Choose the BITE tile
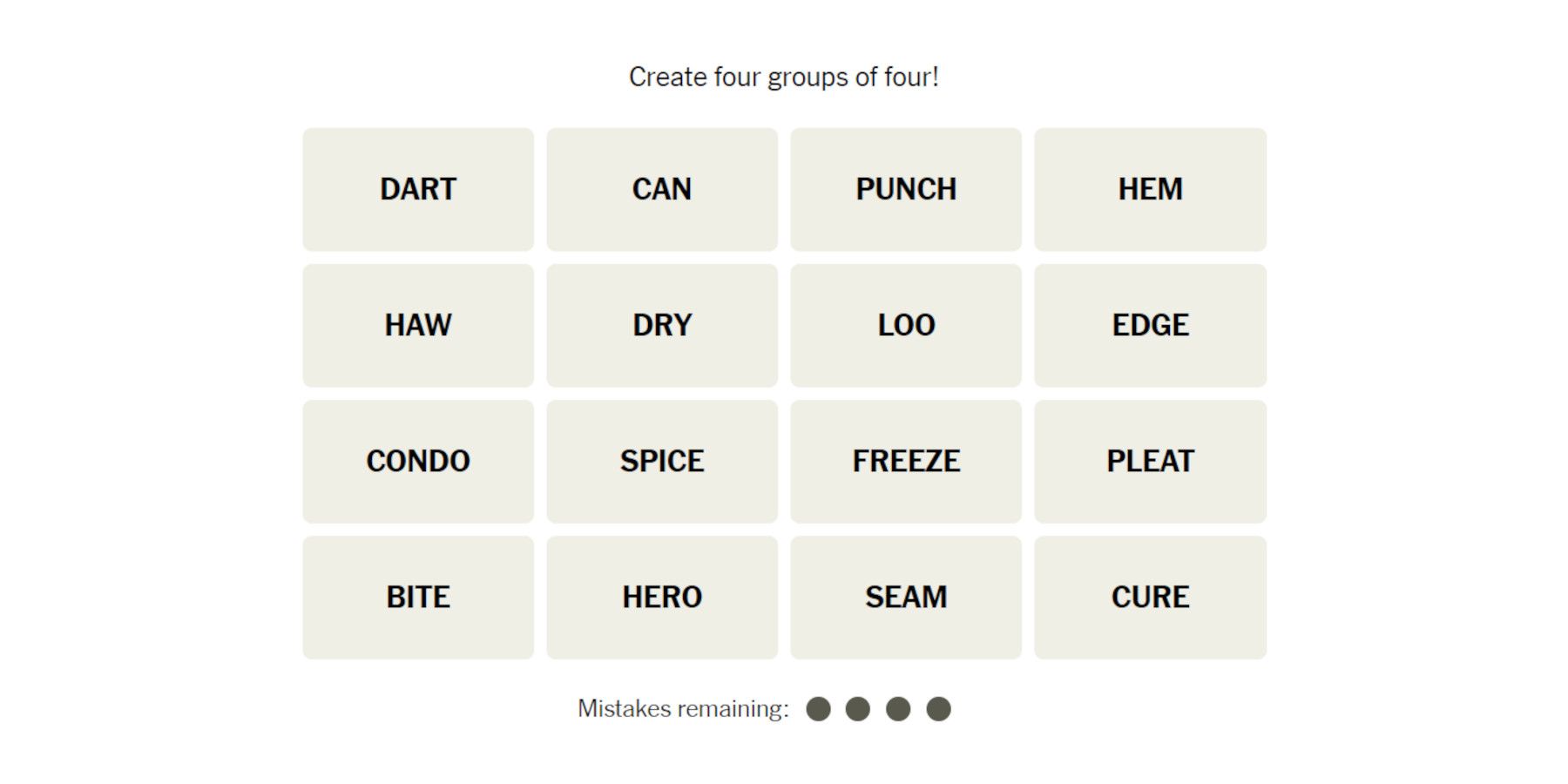This screenshot has width=1568, height=784. point(418,597)
